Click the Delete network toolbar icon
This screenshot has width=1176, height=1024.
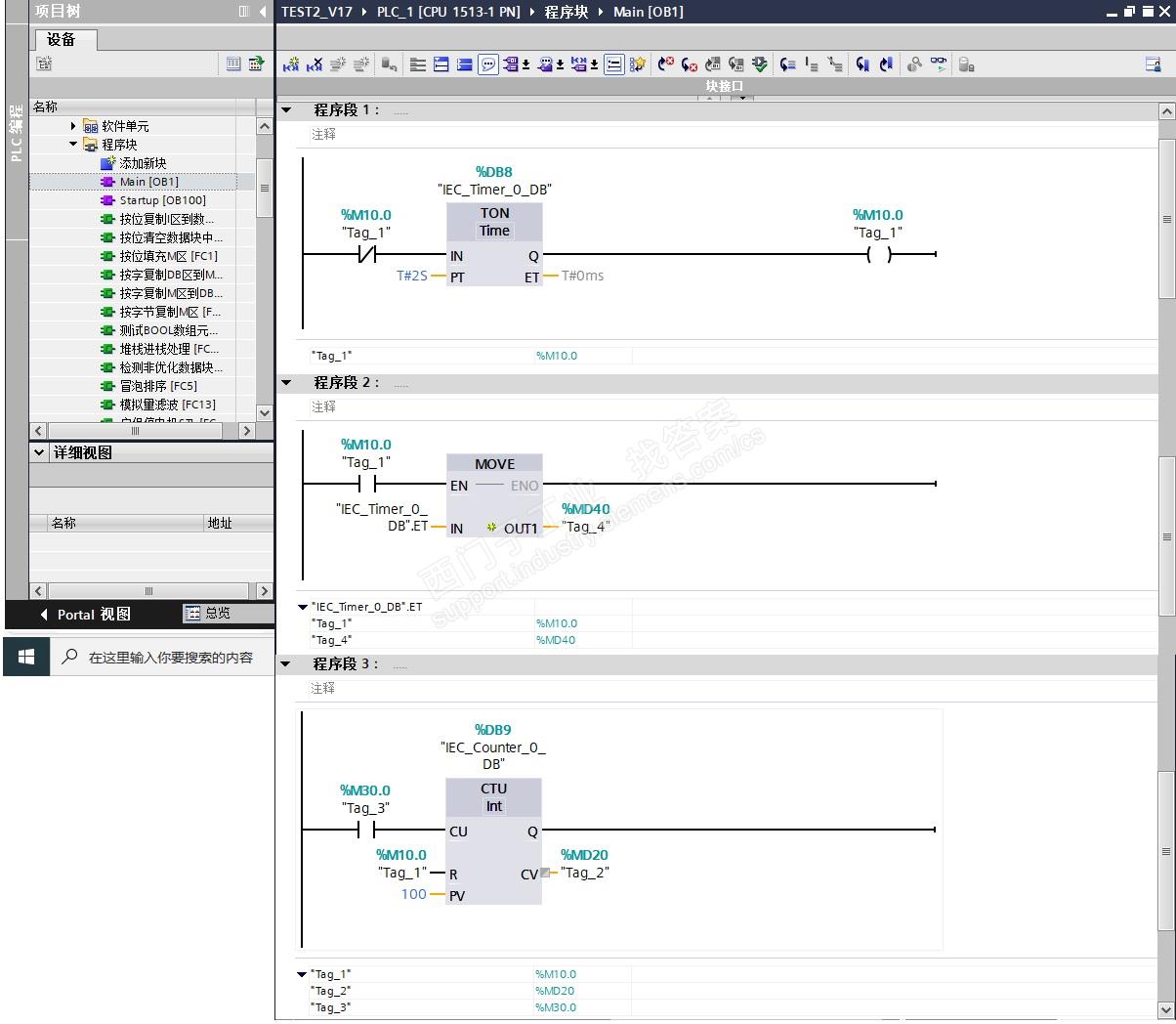coord(315,64)
